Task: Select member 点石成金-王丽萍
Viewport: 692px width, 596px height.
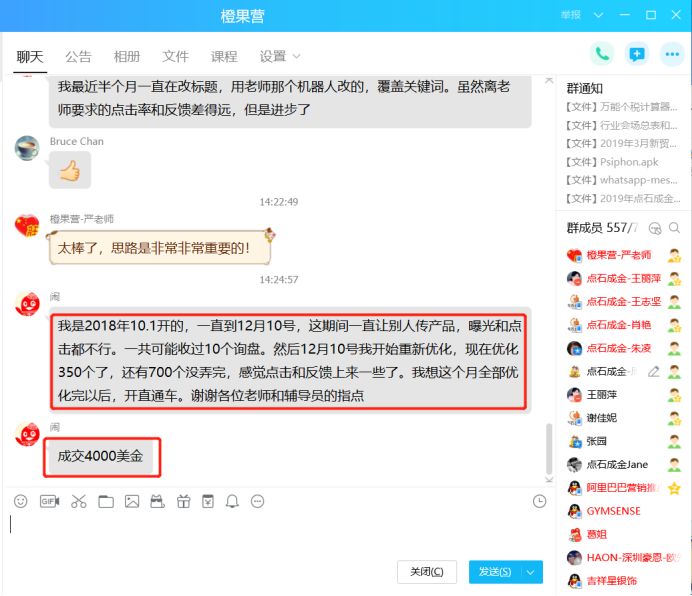Action: [623, 278]
